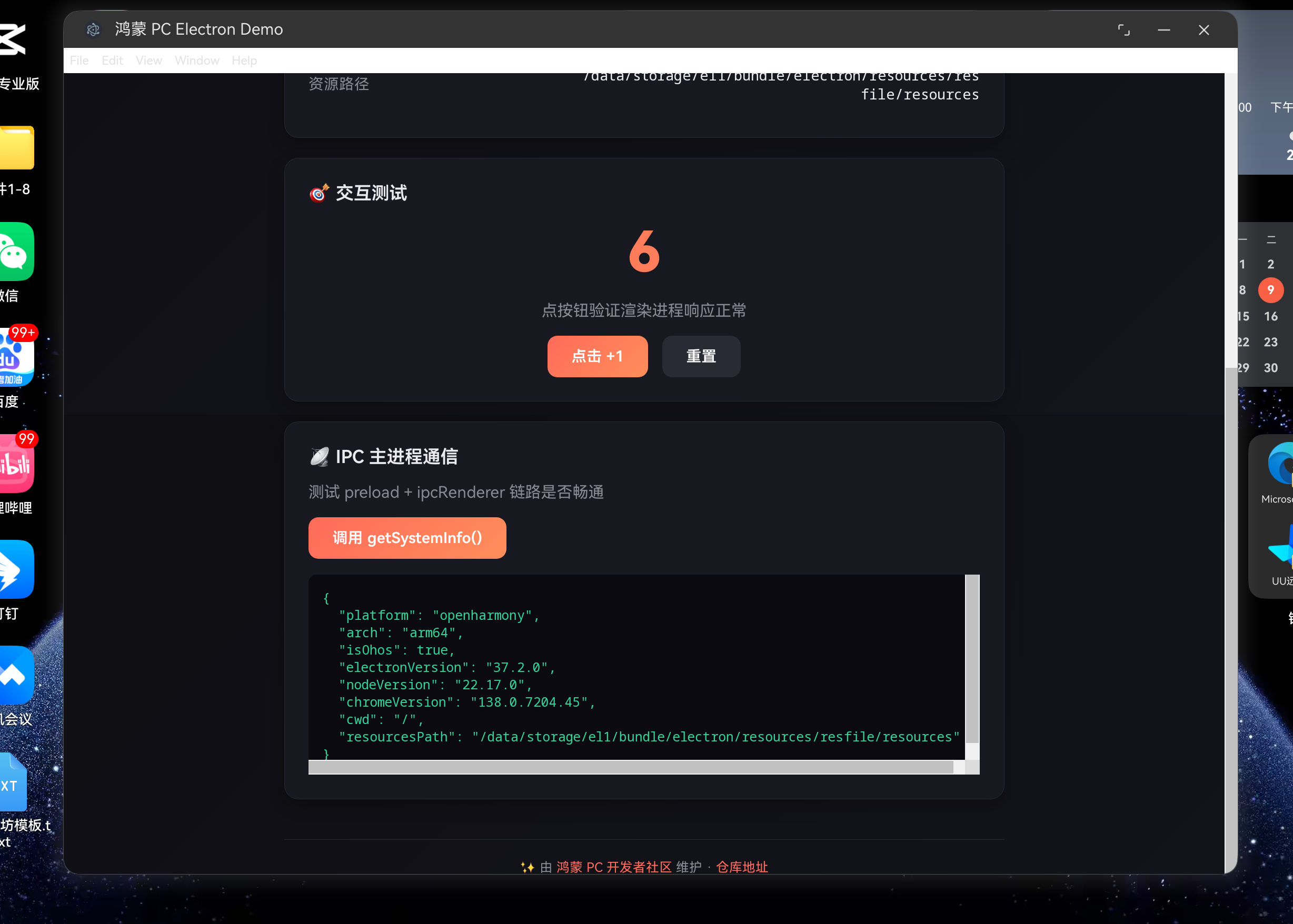The image size is (1293, 924).
Task: Select highlighted date 9 in calendar
Action: tap(1271, 290)
